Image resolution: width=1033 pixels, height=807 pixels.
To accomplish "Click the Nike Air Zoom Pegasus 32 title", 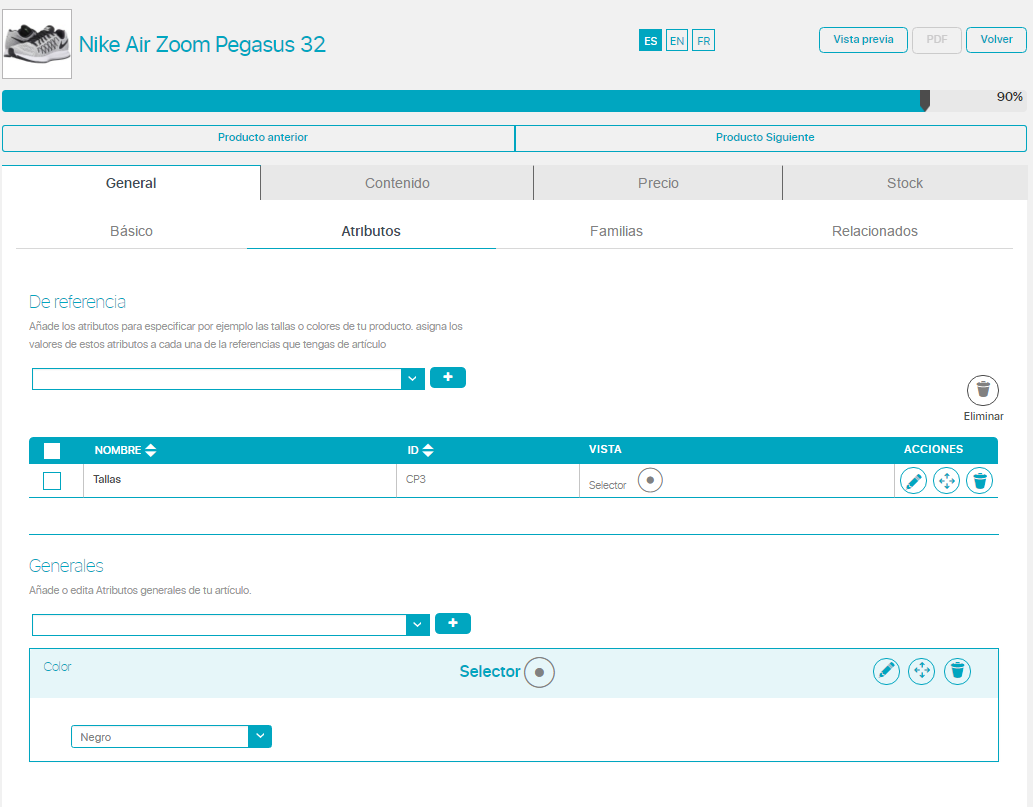I will pos(202,44).
